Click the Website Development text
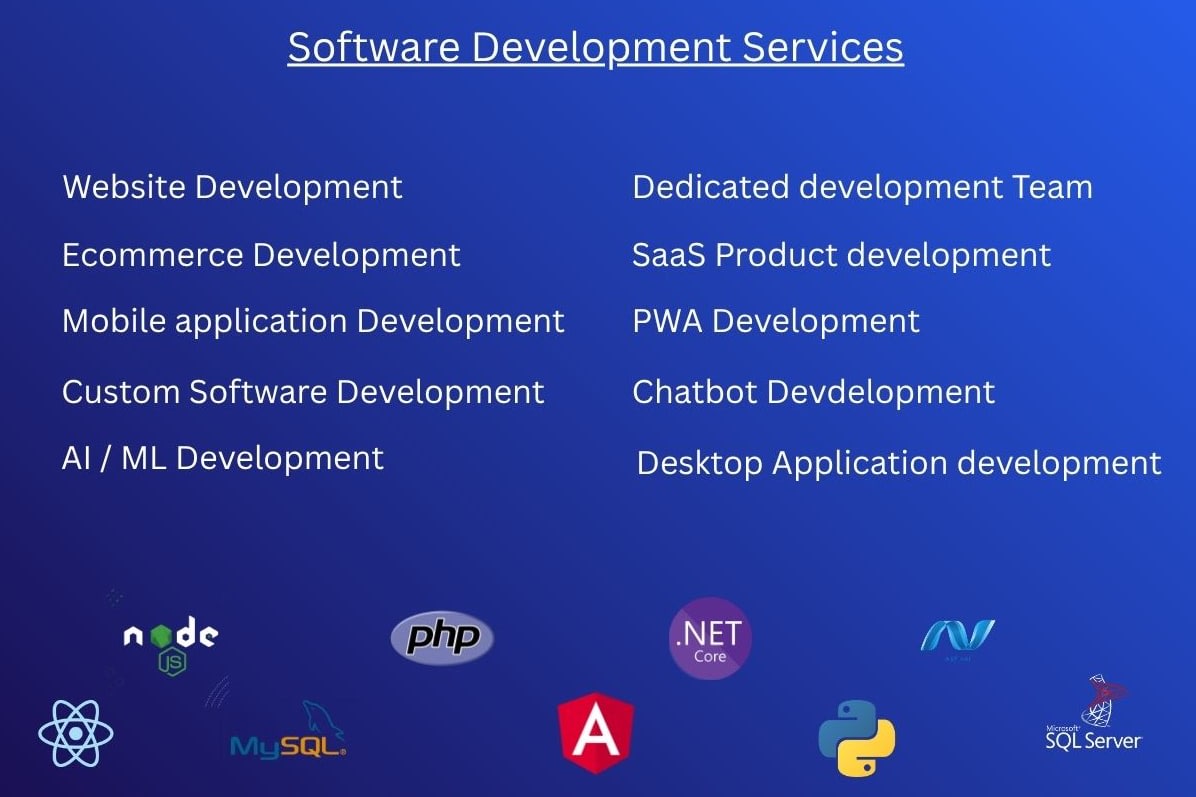1196x797 pixels. (x=233, y=187)
